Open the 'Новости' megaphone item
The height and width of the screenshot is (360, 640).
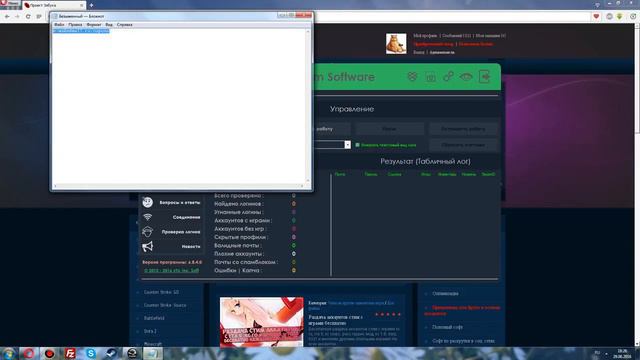[x=171, y=247]
